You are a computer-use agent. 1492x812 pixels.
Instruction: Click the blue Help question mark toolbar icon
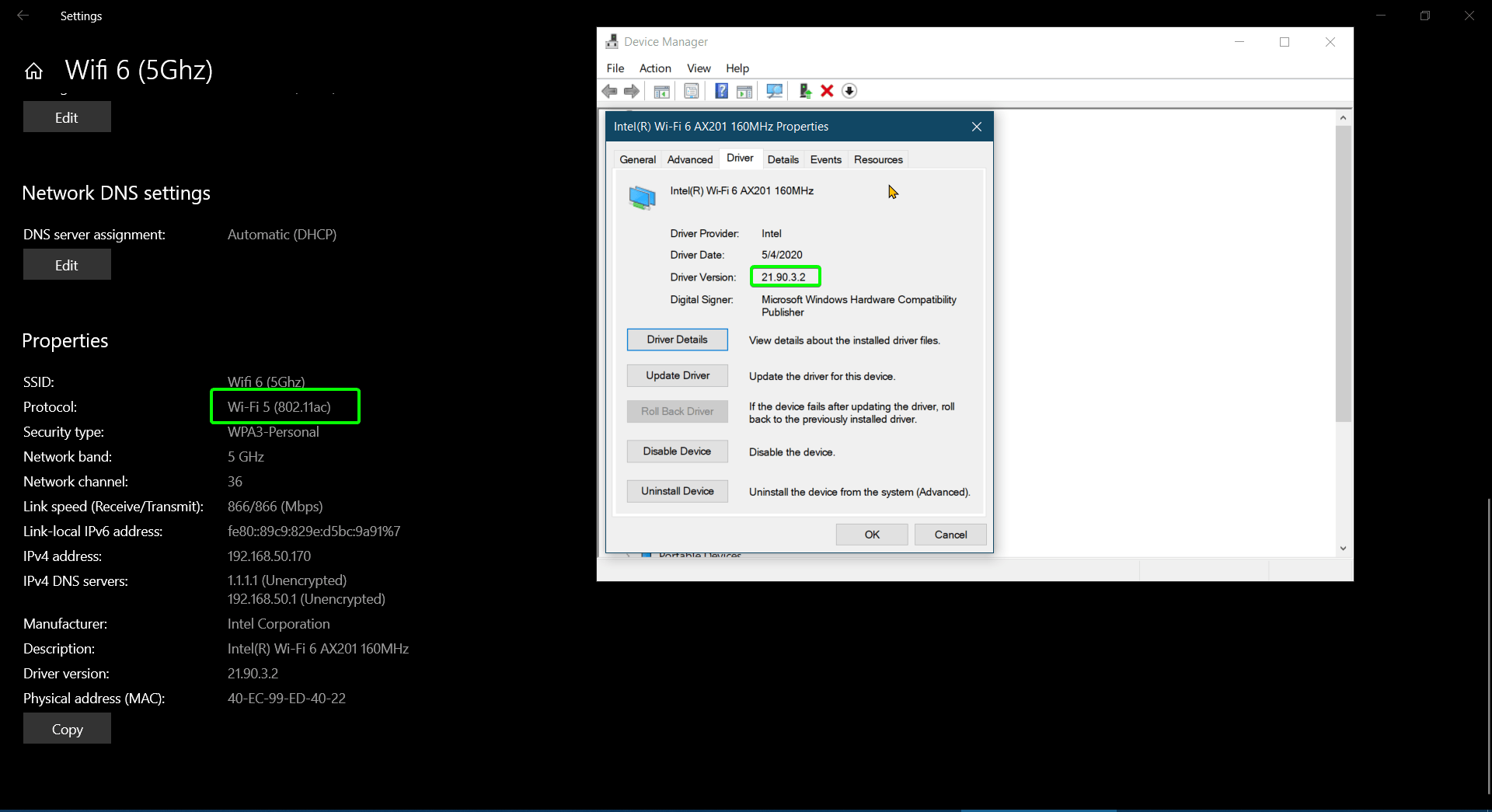[x=722, y=92]
